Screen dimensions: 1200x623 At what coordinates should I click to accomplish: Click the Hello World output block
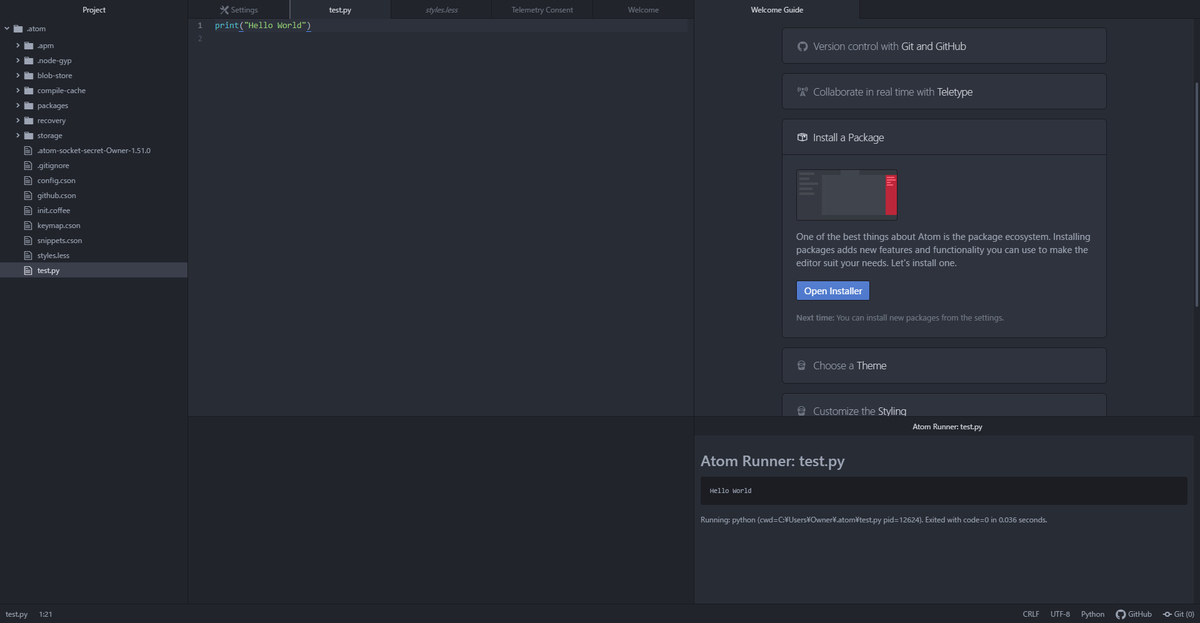(x=944, y=491)
